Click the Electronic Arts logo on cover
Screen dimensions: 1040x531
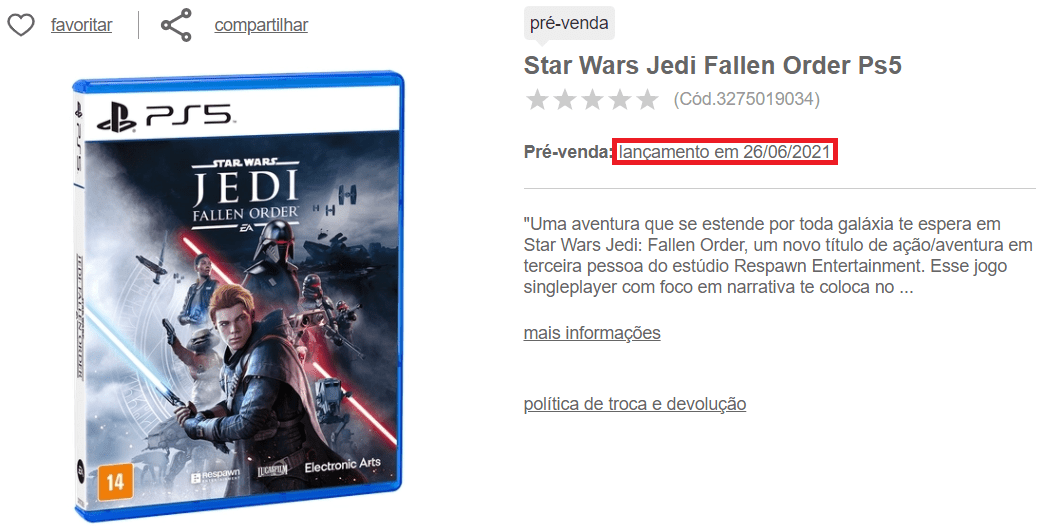click(342, 466)
